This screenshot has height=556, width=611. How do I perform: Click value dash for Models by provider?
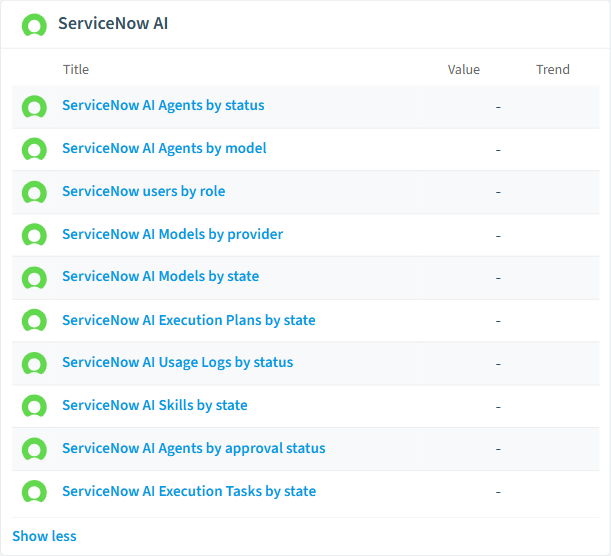click(x=498, y=236)
